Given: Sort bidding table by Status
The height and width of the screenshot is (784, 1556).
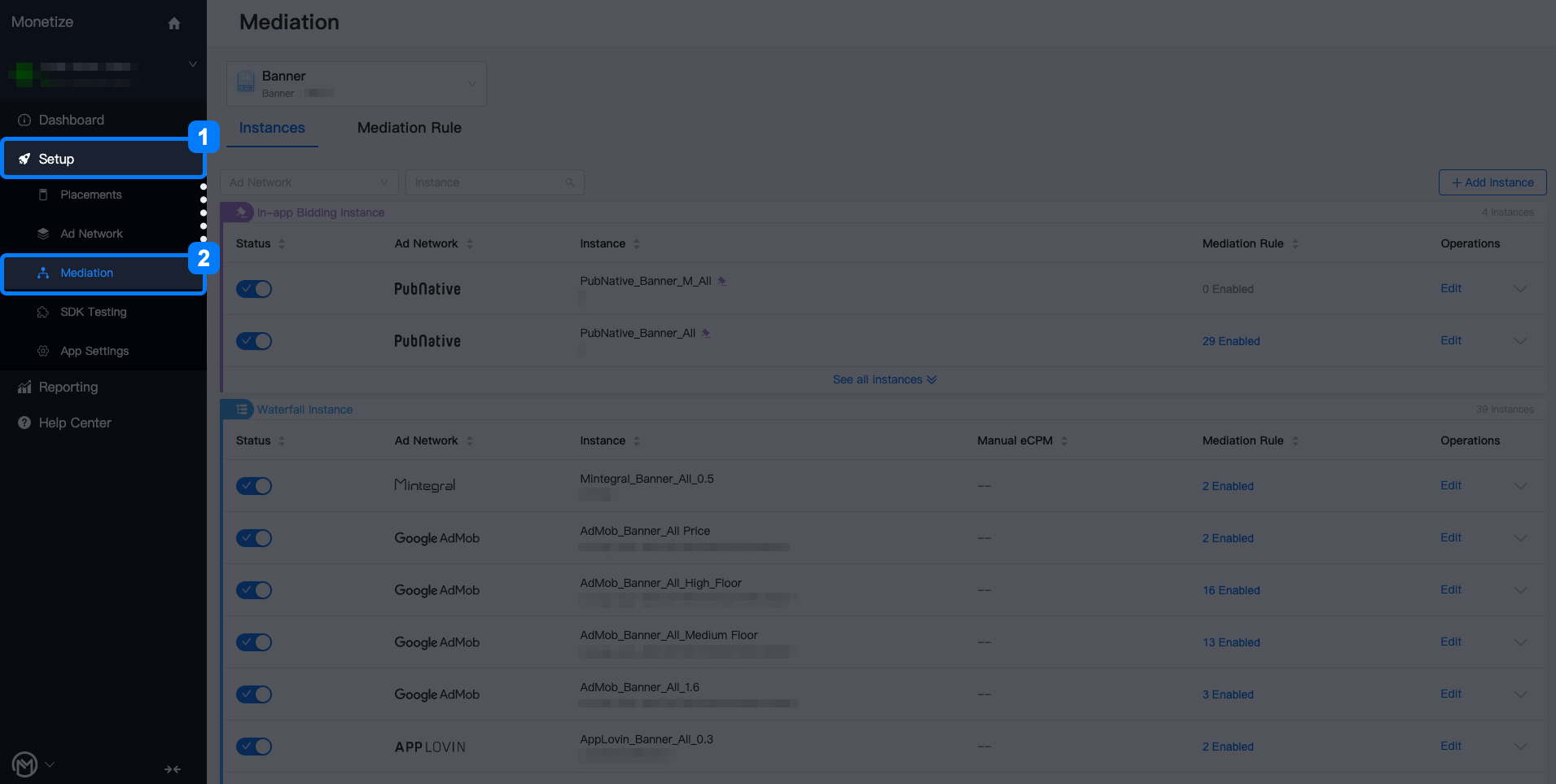Looking at the screenshot, I should [282, 243].
